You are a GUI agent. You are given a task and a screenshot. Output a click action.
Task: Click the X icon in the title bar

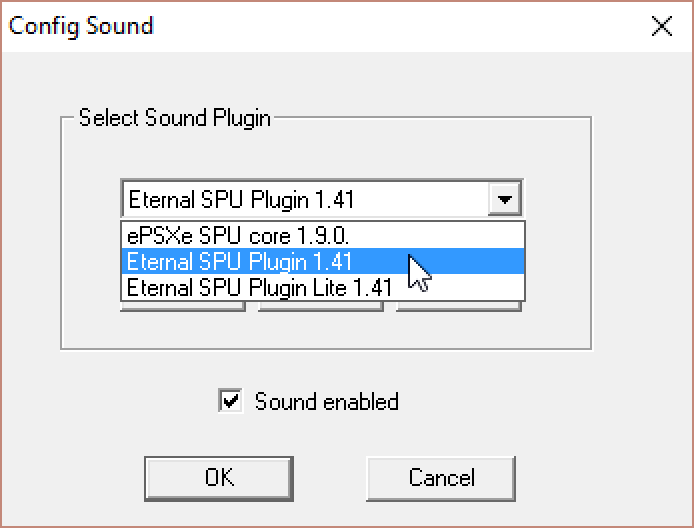tap(661, 26)
